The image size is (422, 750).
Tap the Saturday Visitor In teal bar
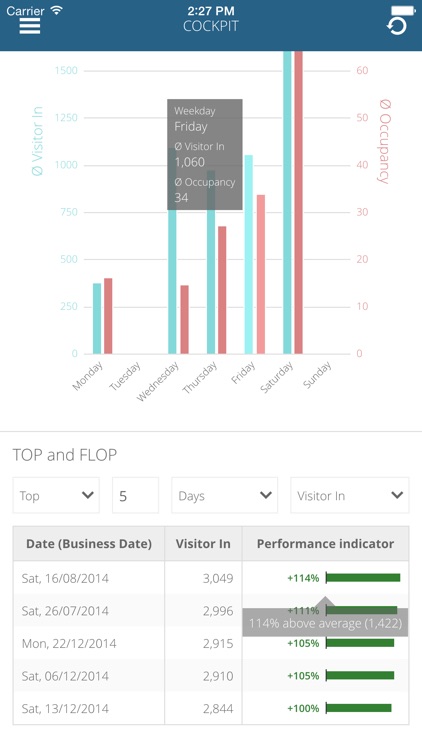(x=287, y=202)
